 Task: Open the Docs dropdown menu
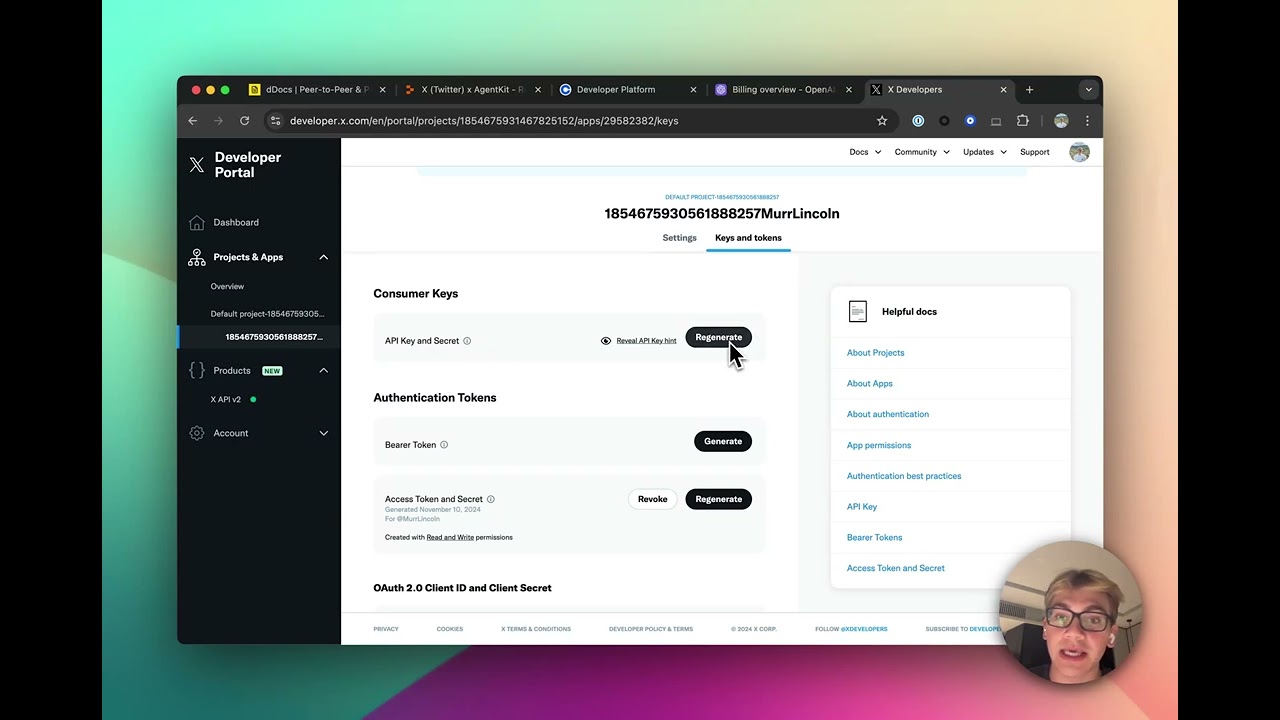point(865,152)
